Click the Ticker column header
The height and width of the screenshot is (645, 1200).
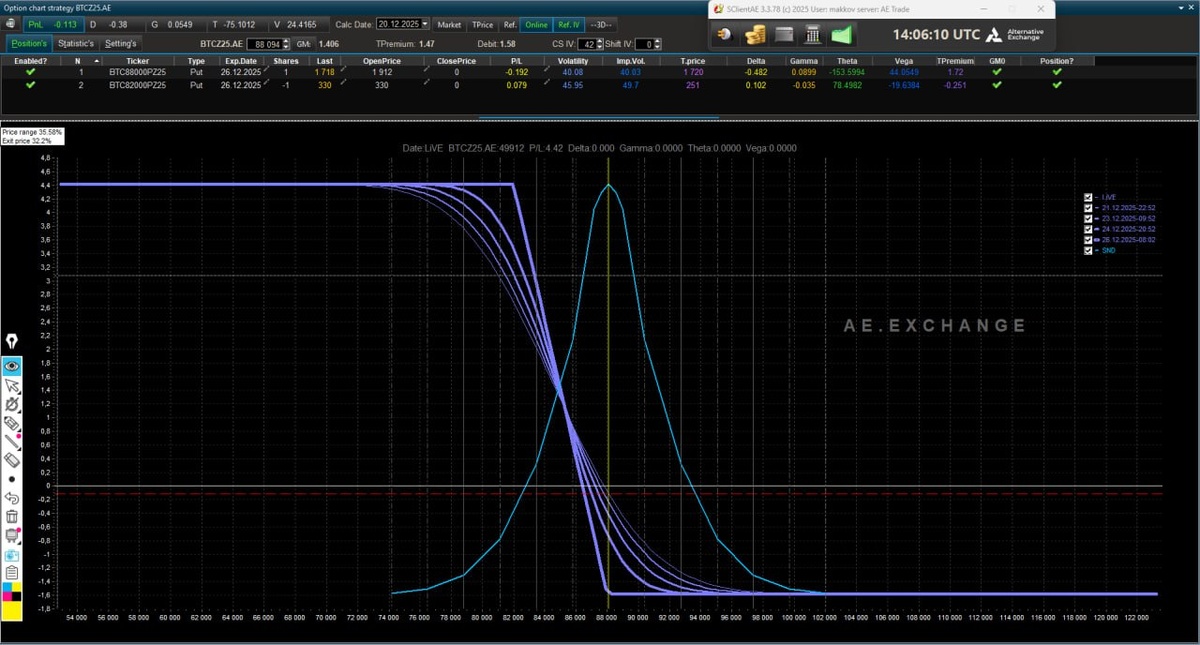(x=138, y=61)
